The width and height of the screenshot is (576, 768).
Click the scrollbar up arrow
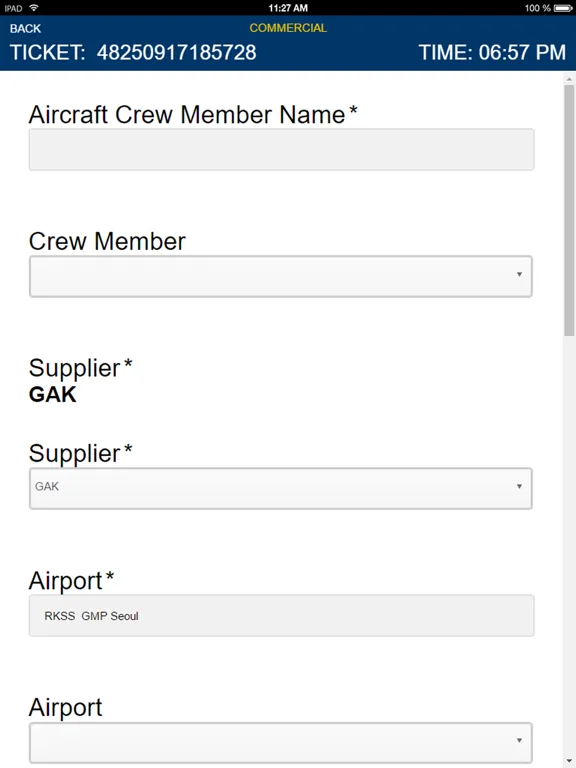[569, 79]
